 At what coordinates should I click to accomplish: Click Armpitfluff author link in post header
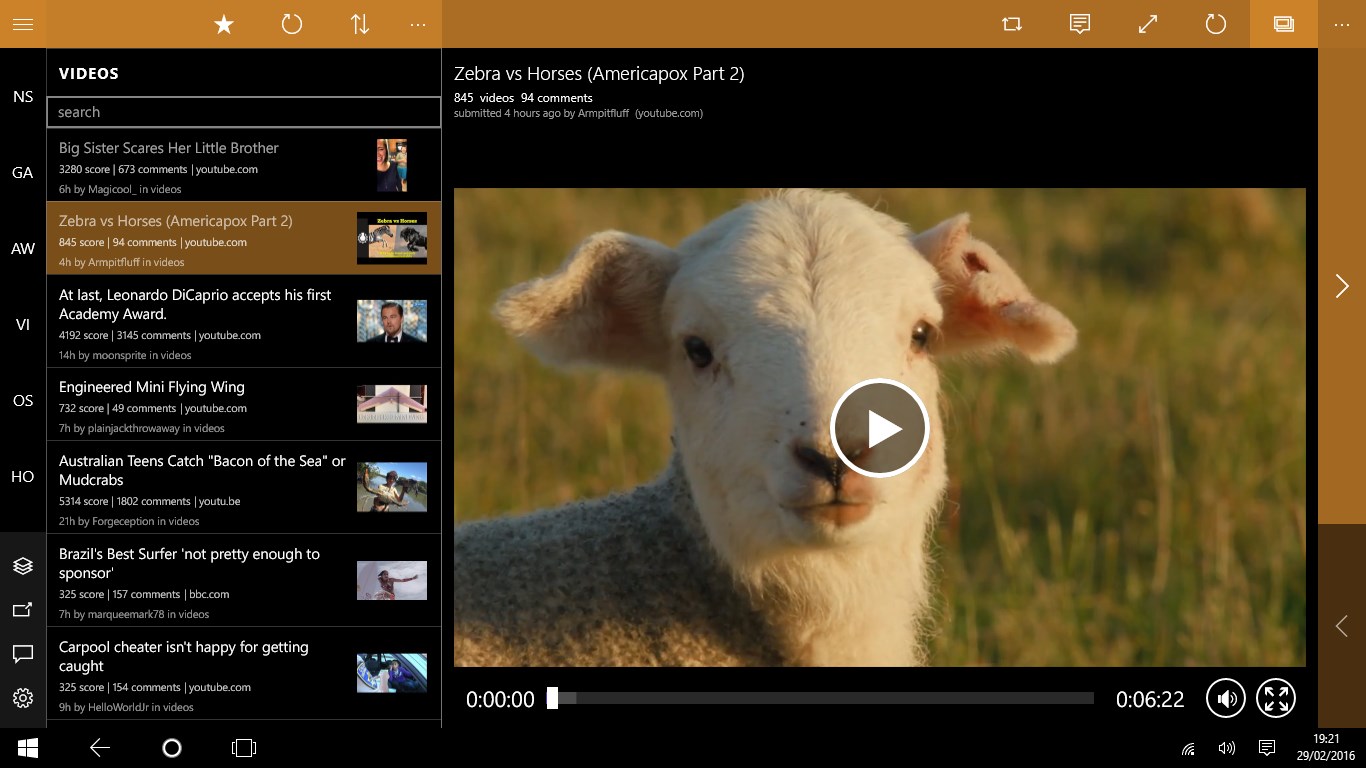tap(604, 113)
